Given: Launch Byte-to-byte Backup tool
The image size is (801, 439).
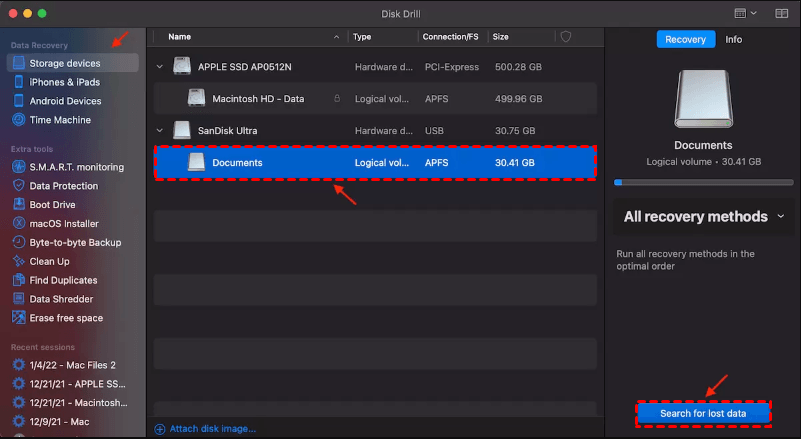Looking at the screenshot, I should [x=75, y=243].
